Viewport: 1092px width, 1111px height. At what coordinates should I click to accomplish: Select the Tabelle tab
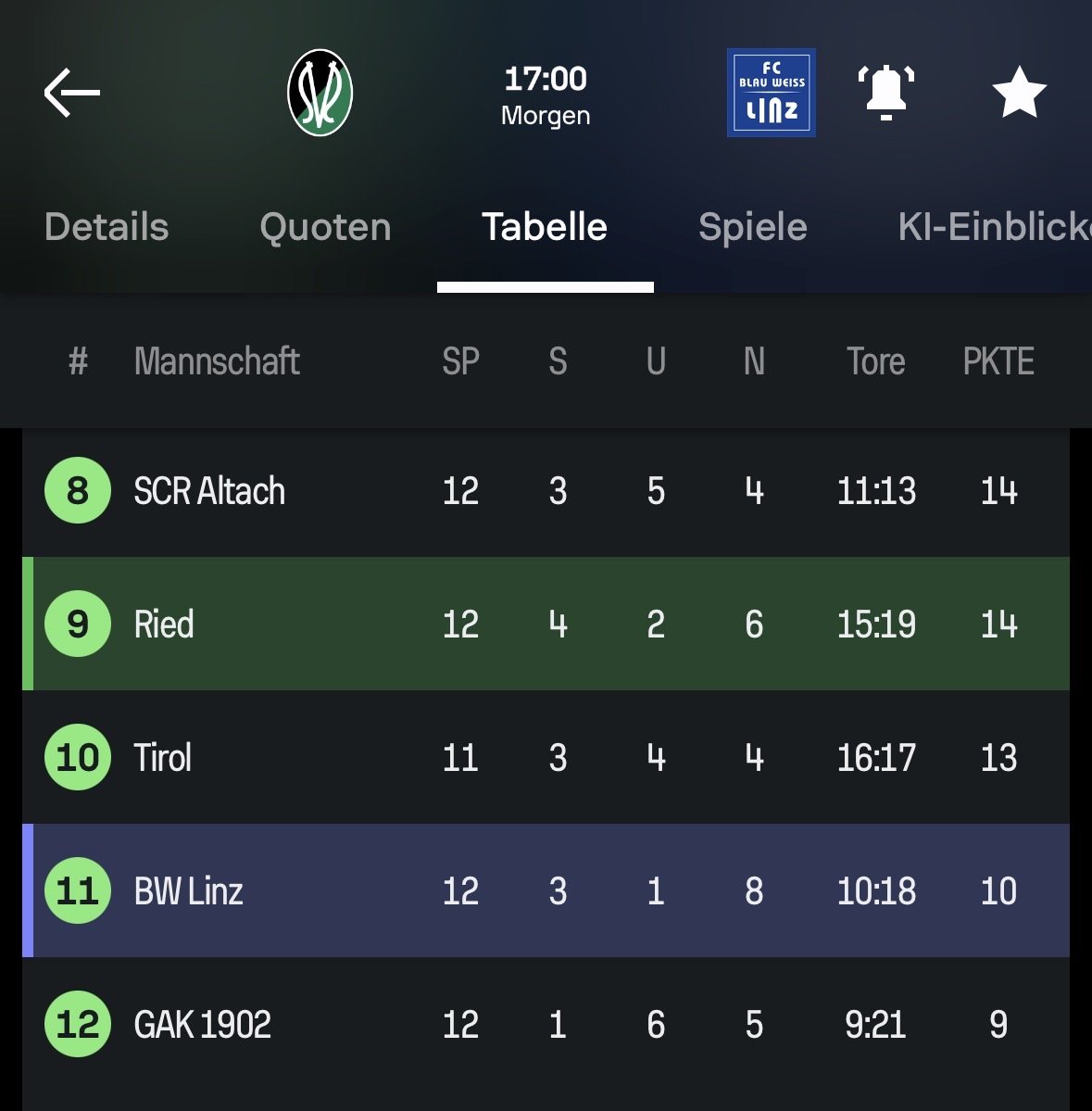coord(545,227)
